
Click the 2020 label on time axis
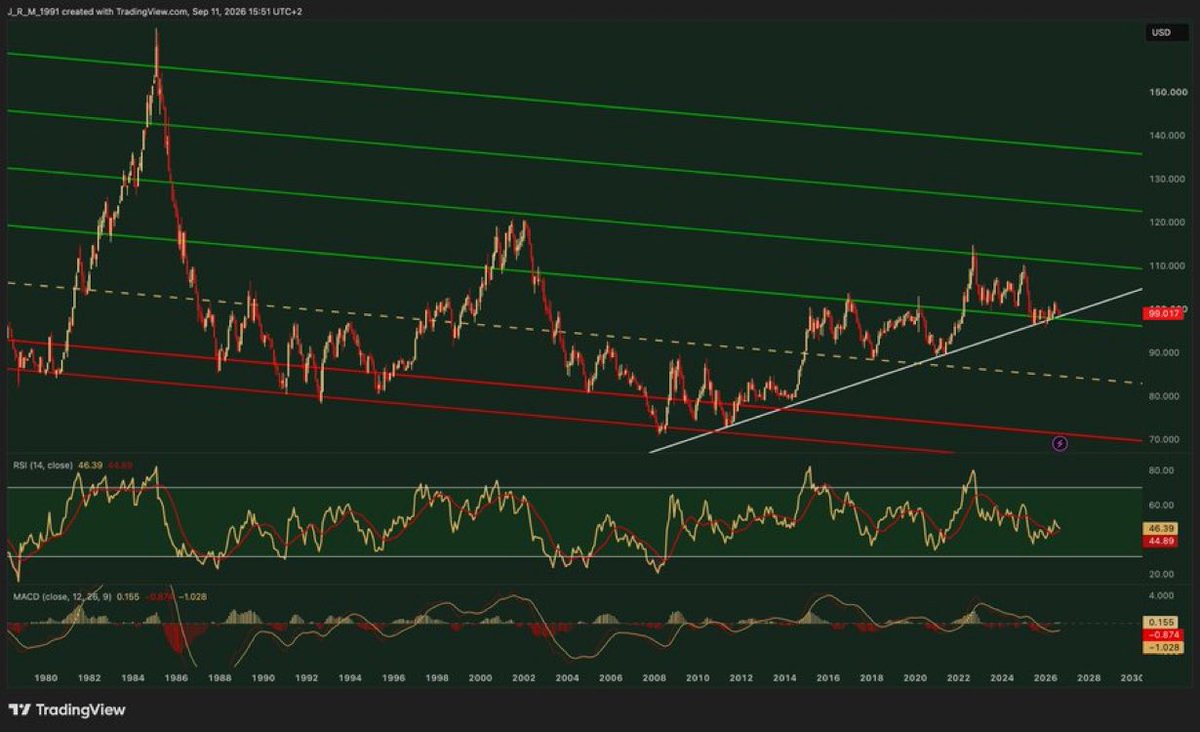click(914, 677)
